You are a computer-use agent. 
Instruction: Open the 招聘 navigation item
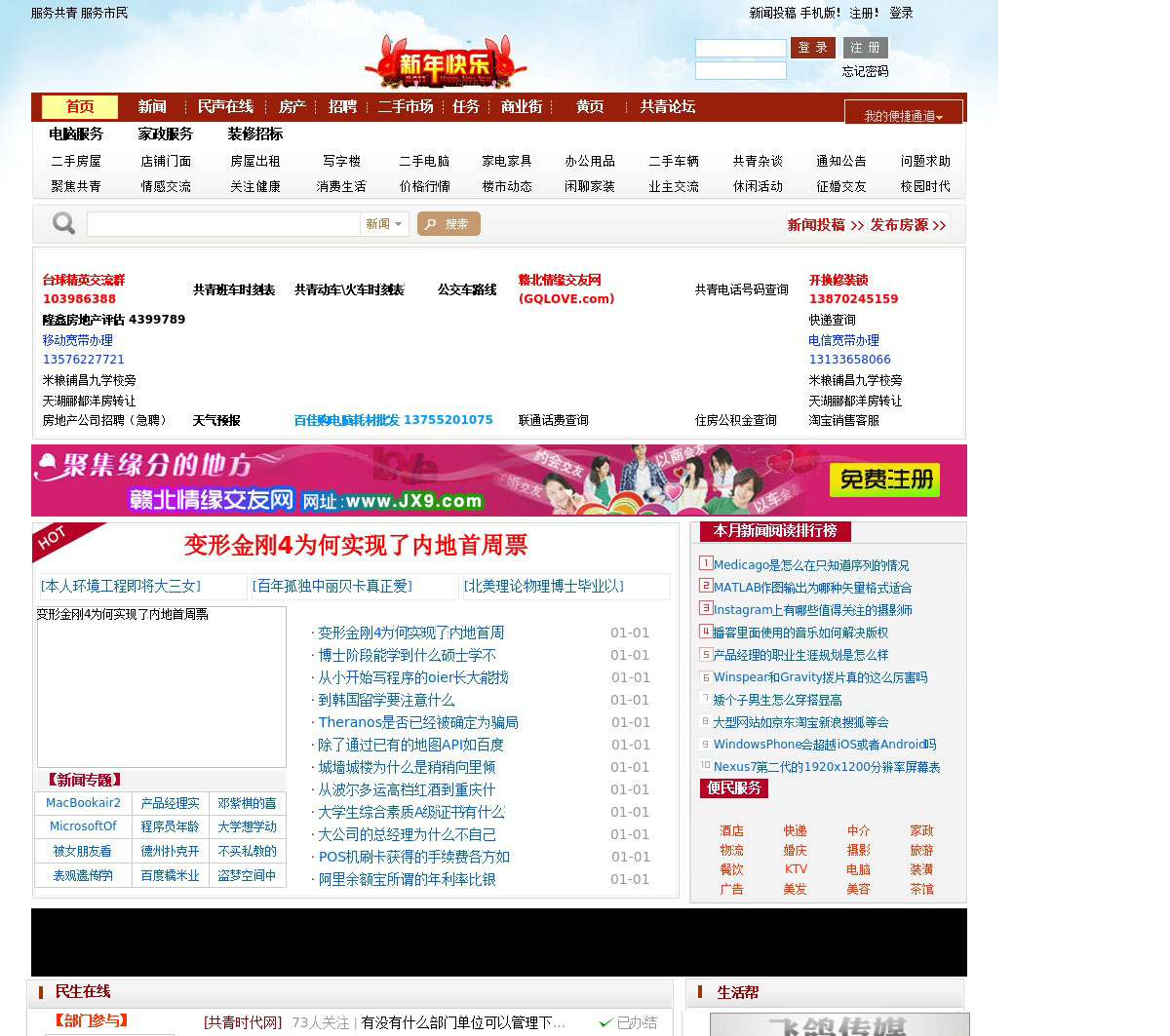tap(342, 106)
